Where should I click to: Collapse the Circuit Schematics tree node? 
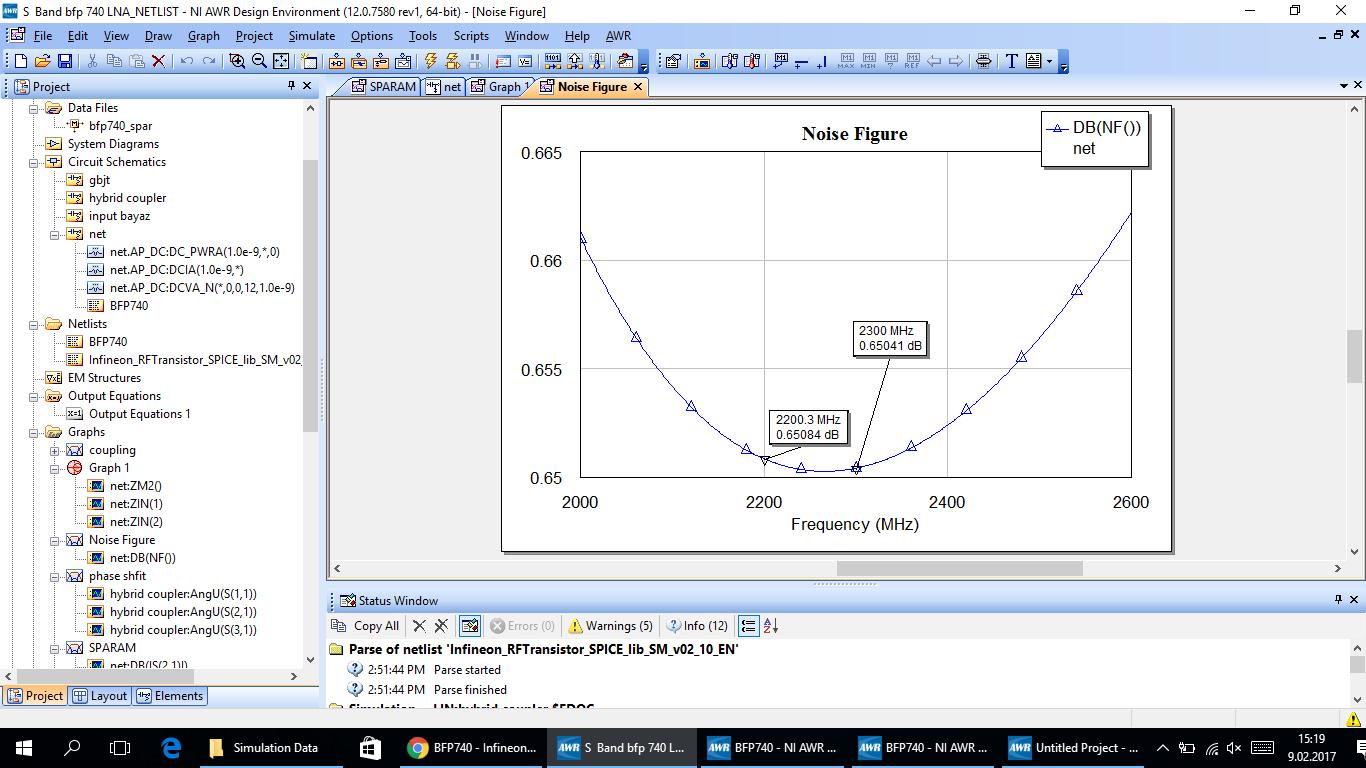[x=33, y=162]
